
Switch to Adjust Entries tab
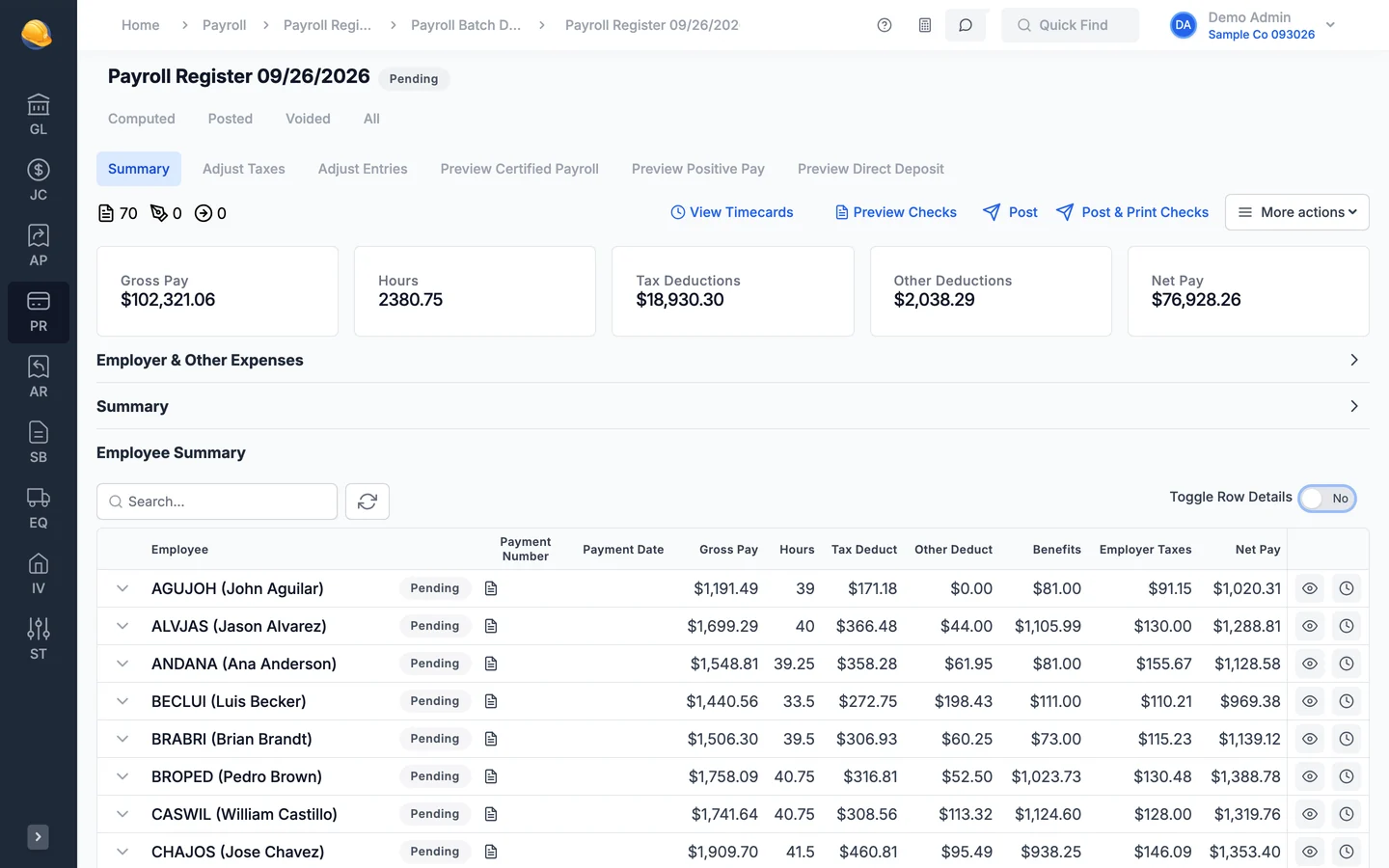363,169
